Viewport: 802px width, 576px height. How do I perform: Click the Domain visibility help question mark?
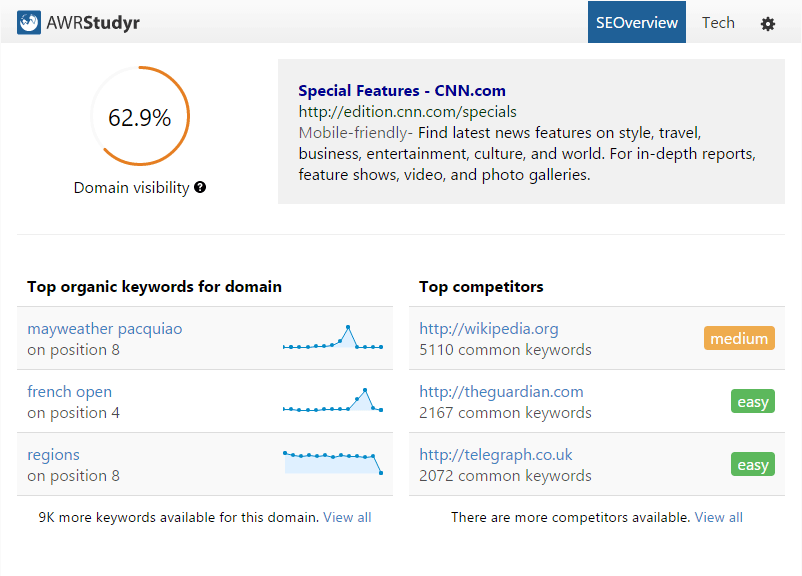[200, 187]
